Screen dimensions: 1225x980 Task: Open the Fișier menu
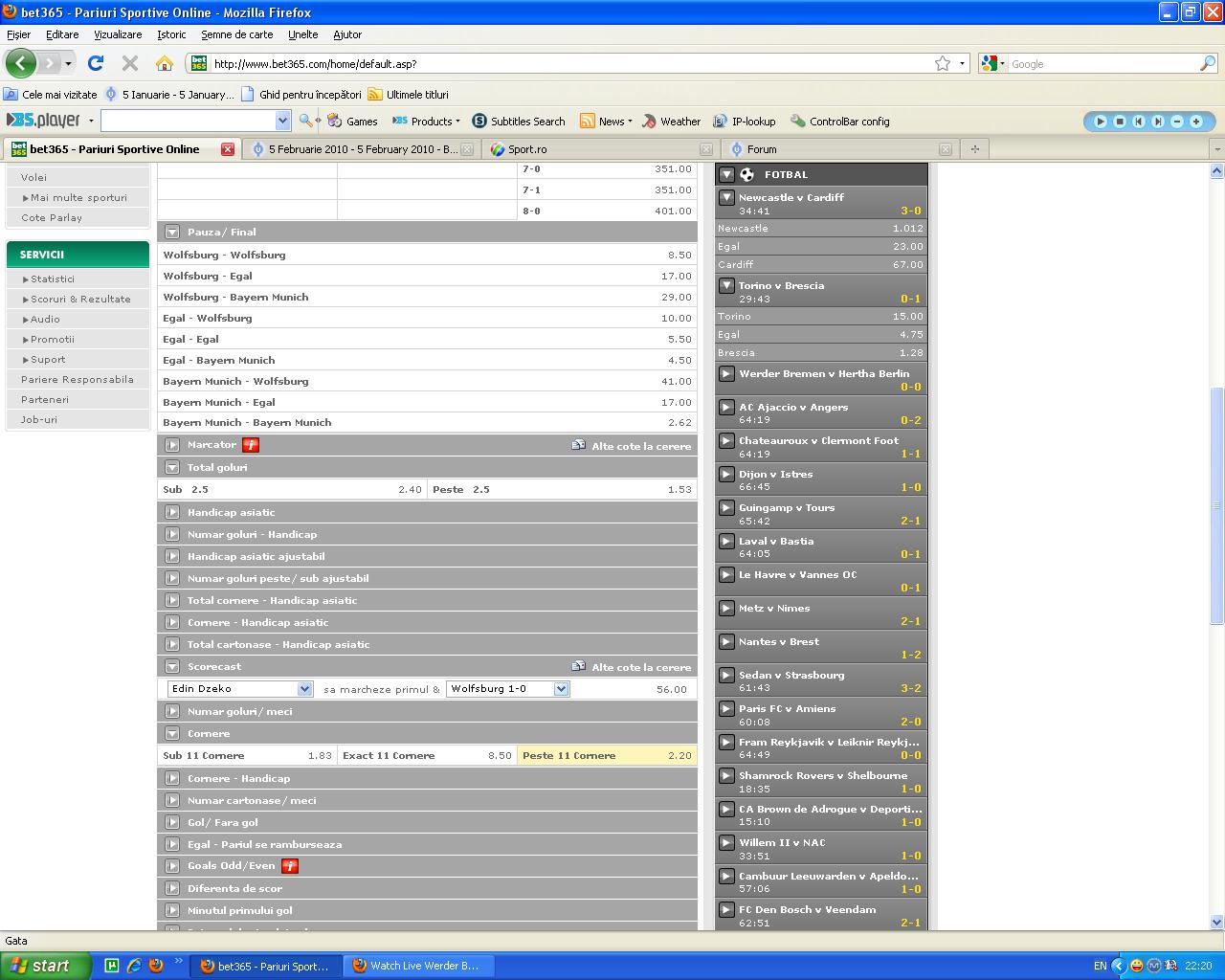[x=18, y=34]
